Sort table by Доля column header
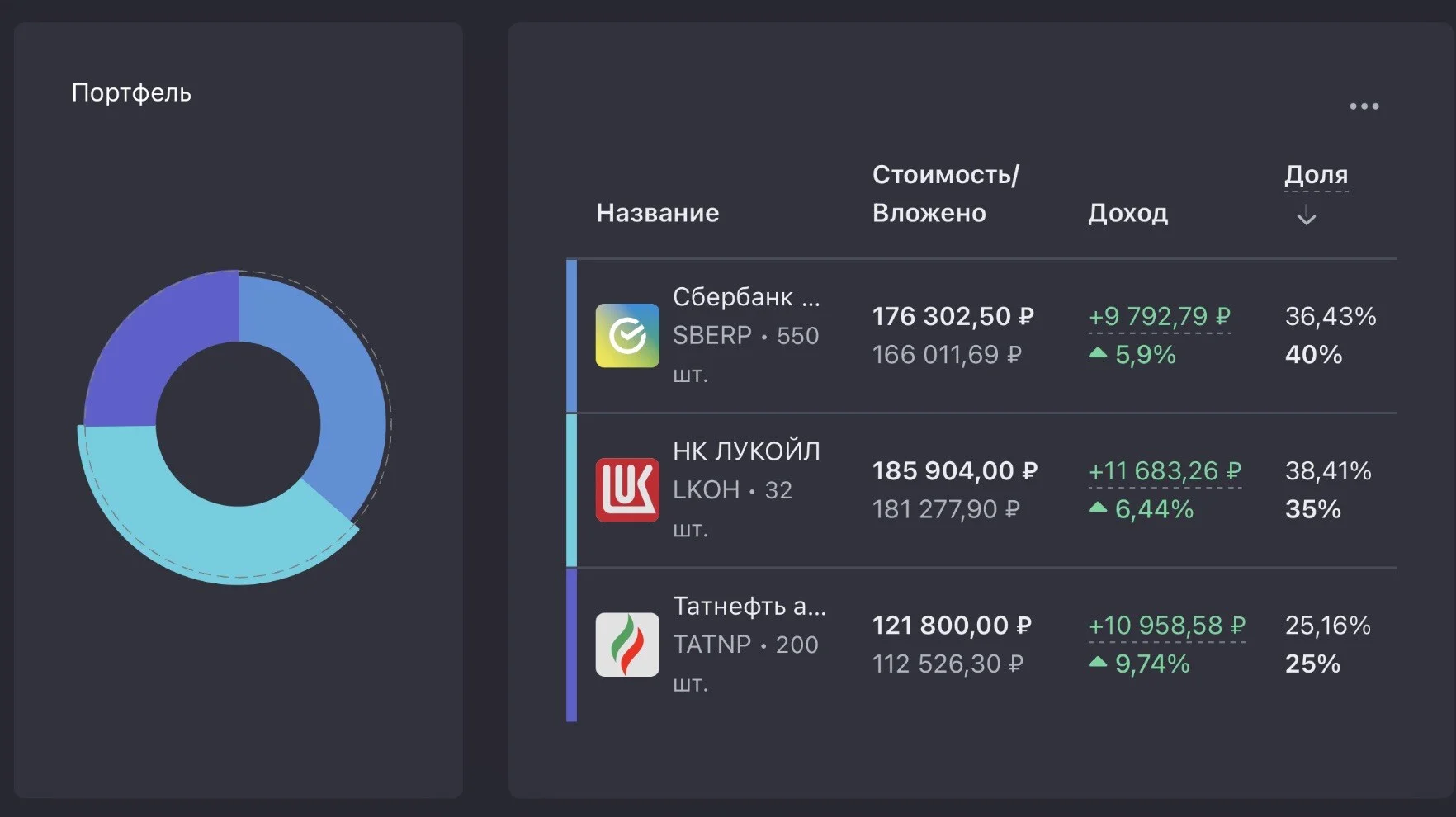Screen dimensions: 1456x817 point(1316,175)
